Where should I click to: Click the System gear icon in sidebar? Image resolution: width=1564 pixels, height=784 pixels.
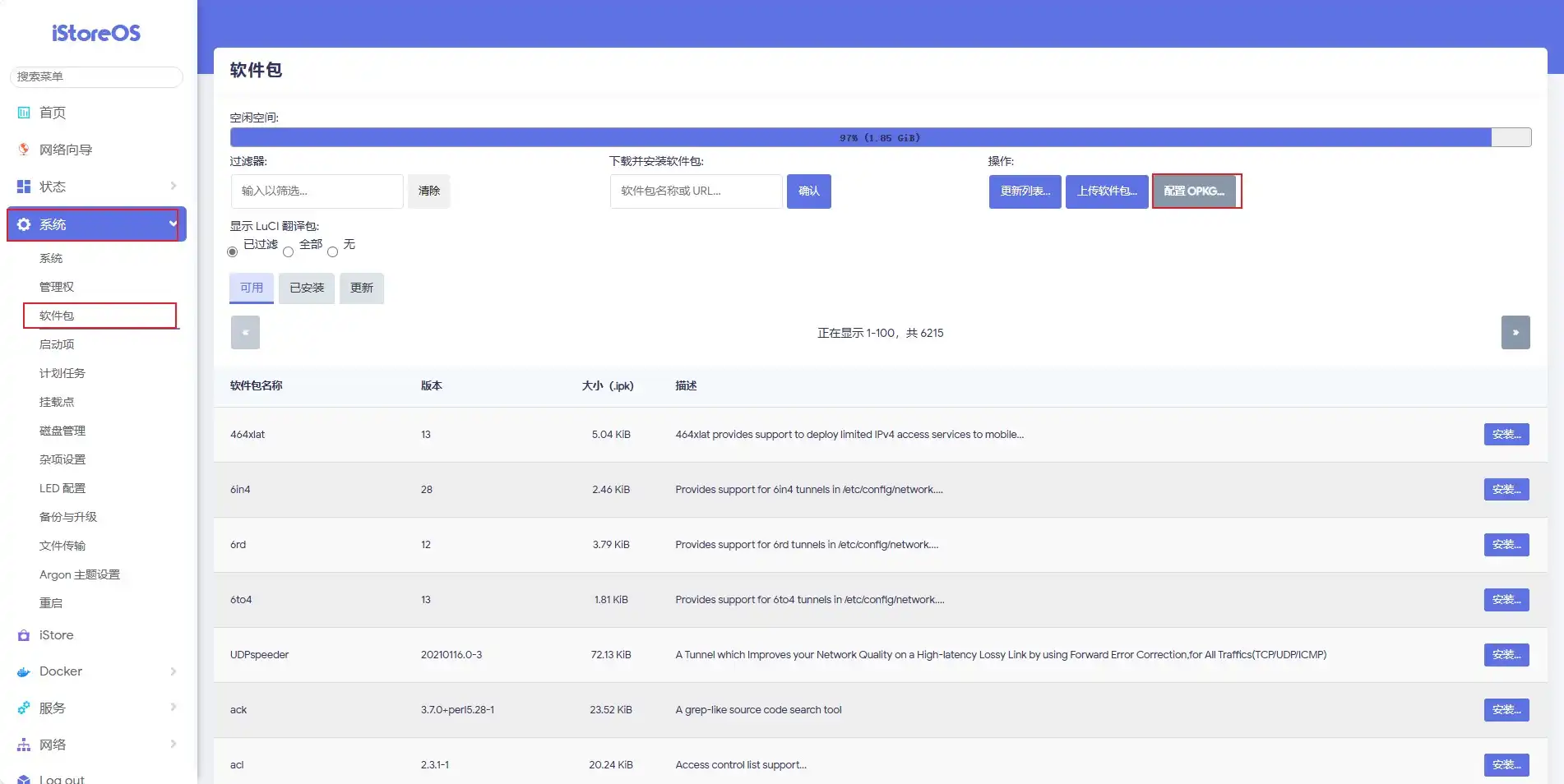[x=24, y=224]
